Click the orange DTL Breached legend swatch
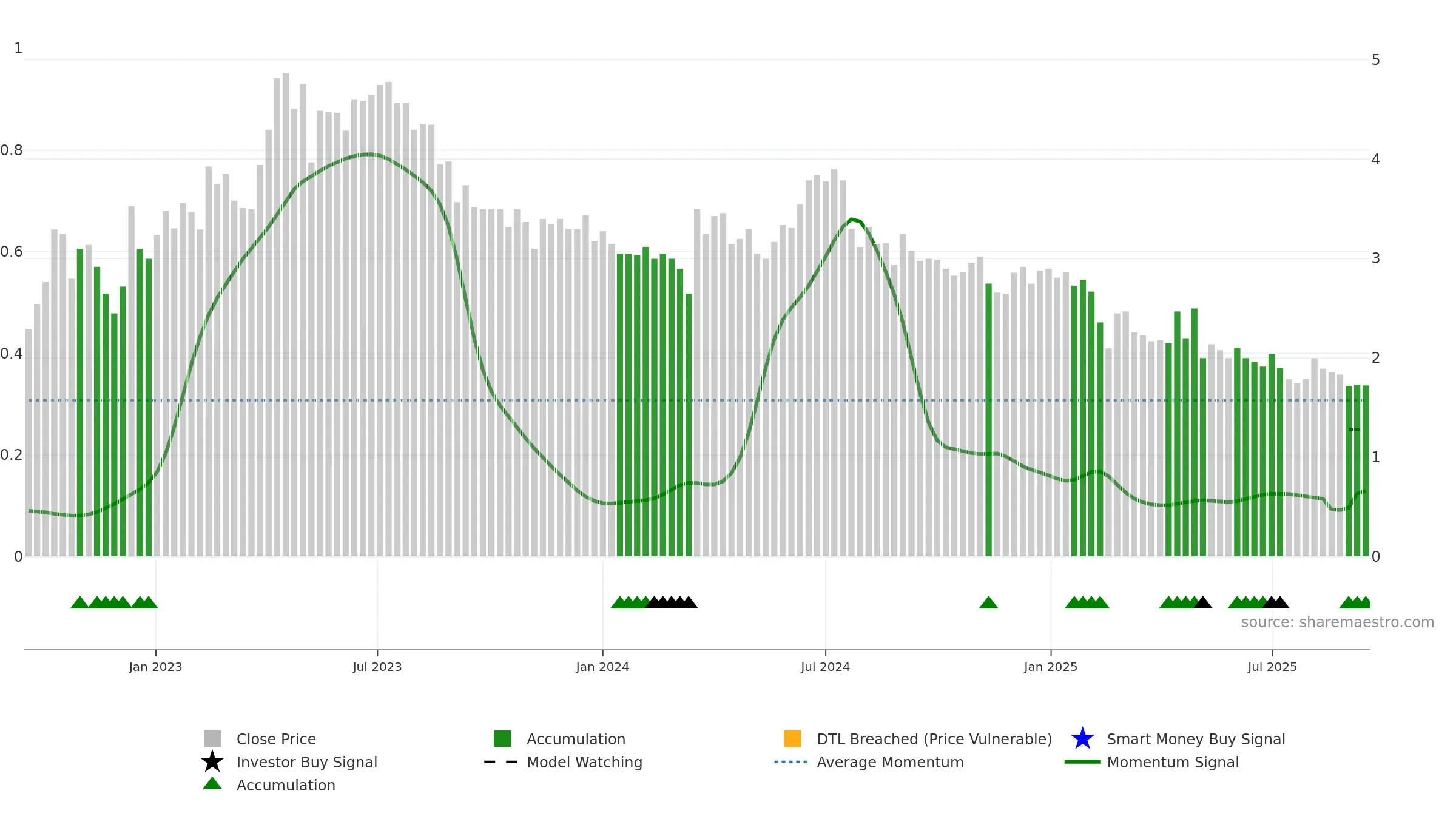The height and width of the screenshot is (819, 1456). pyautogui.click(x=792, y=739)
